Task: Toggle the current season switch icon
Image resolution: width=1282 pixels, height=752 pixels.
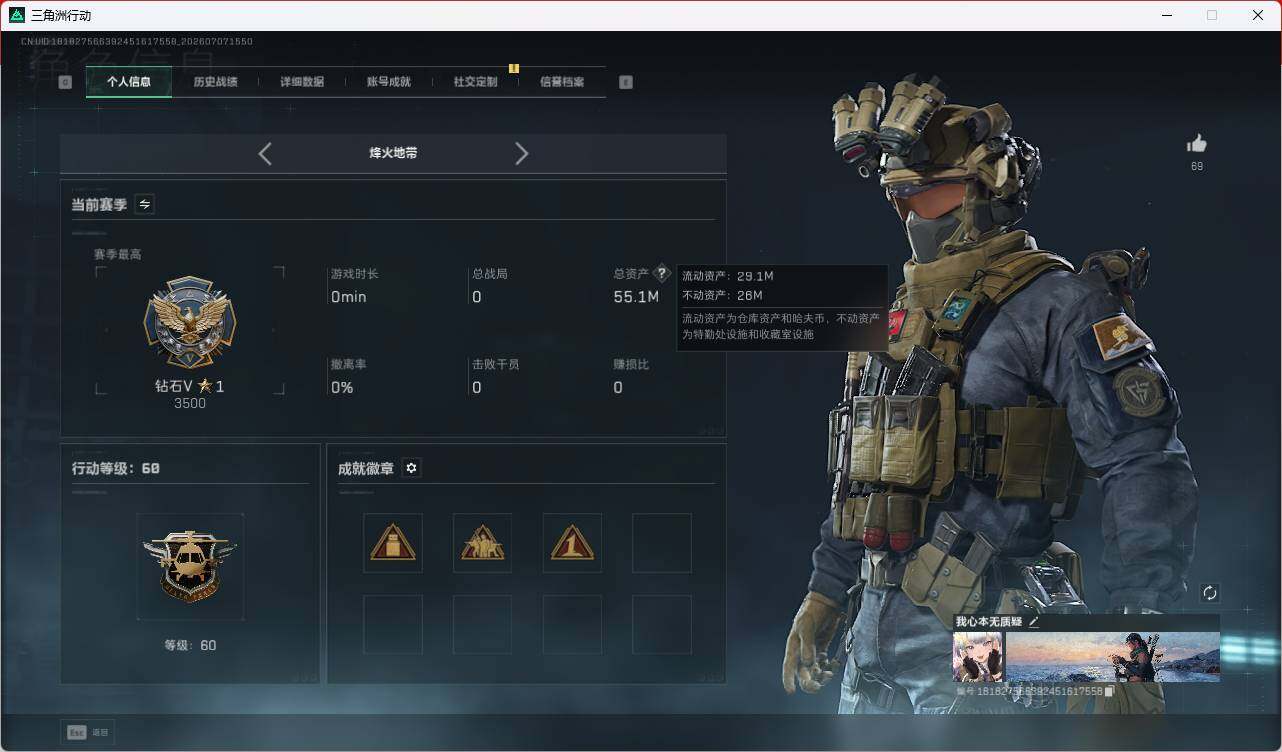Action: tap(144, 204)
